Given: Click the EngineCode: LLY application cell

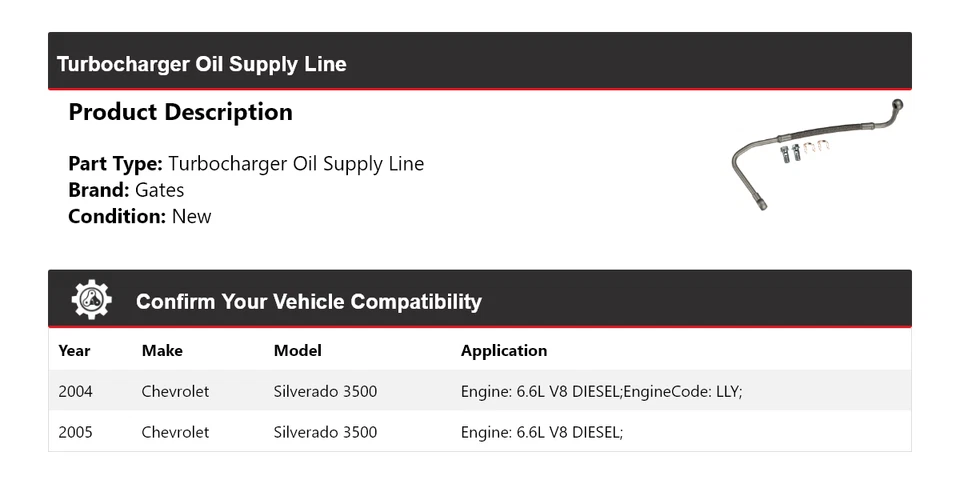Looking at the screenshot, I should pyautogui.click(x=601, y=391).
